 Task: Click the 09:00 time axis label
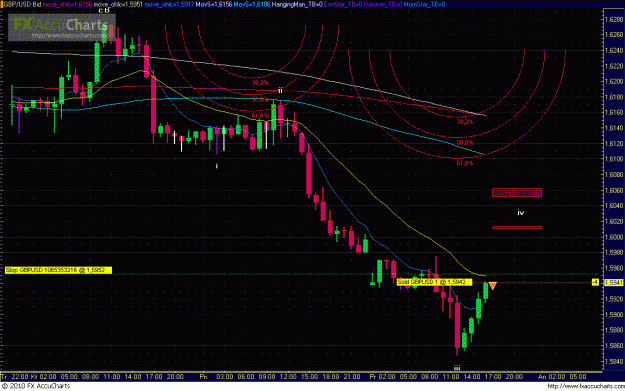(267, 377)
